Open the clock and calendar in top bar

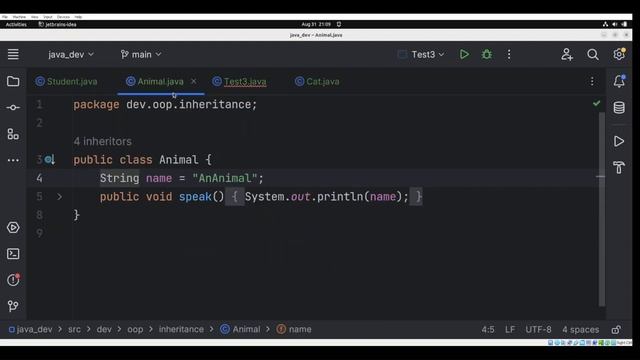[x=316, y=24]
